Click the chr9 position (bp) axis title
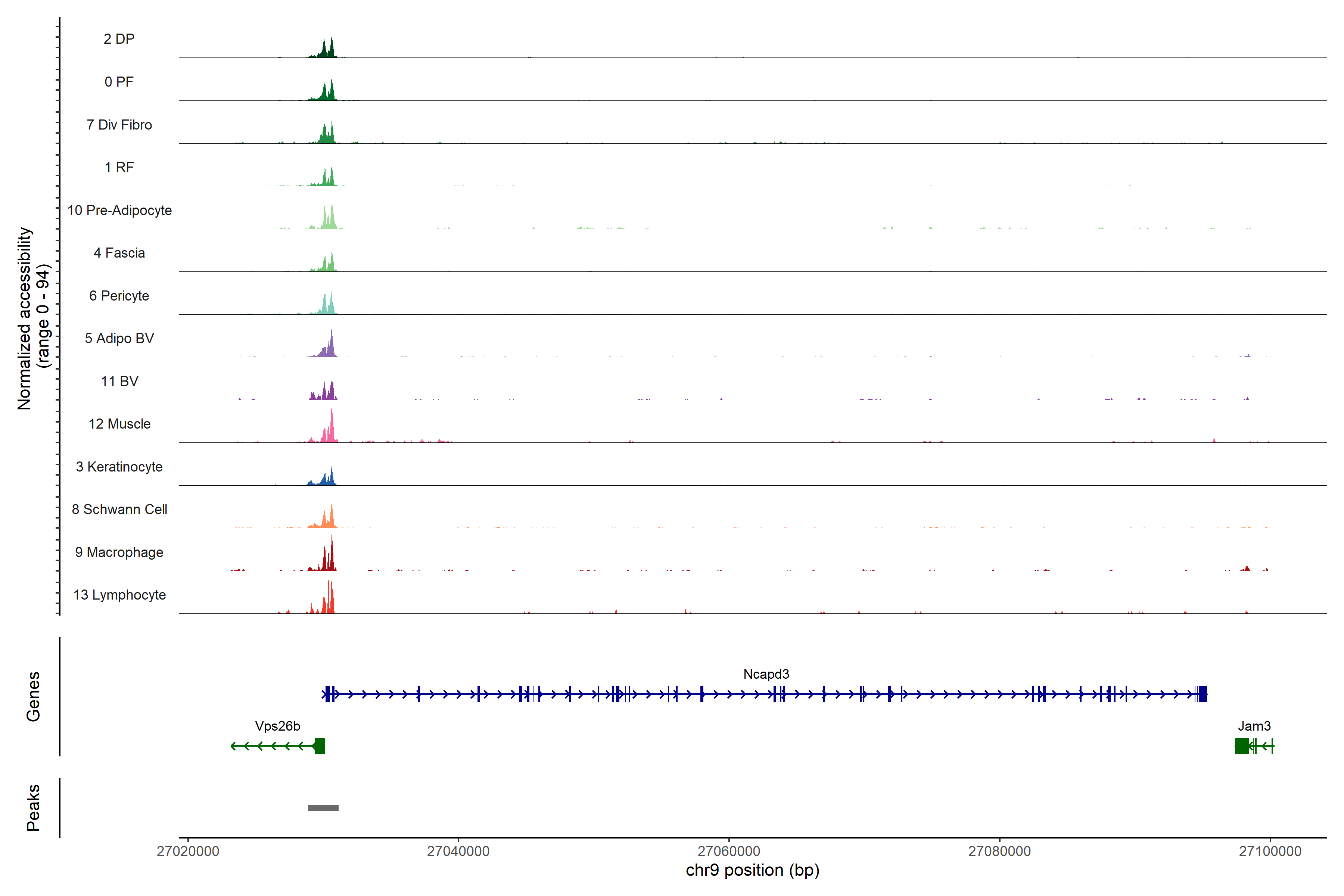The height and width of the screenshot is (896, 1344). [x=752, y=870]
